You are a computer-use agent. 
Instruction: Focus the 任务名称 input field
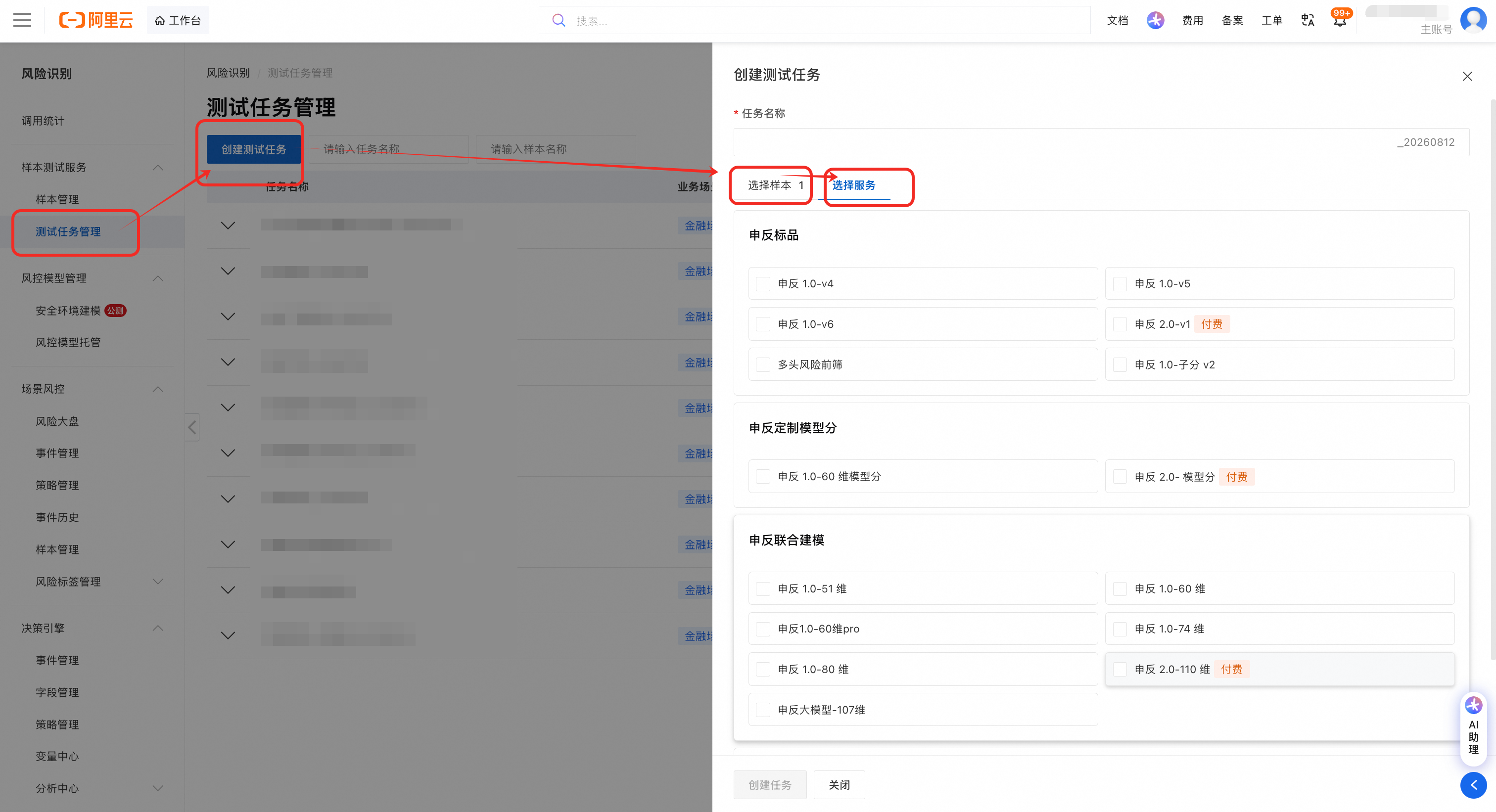click(1101, 142)
